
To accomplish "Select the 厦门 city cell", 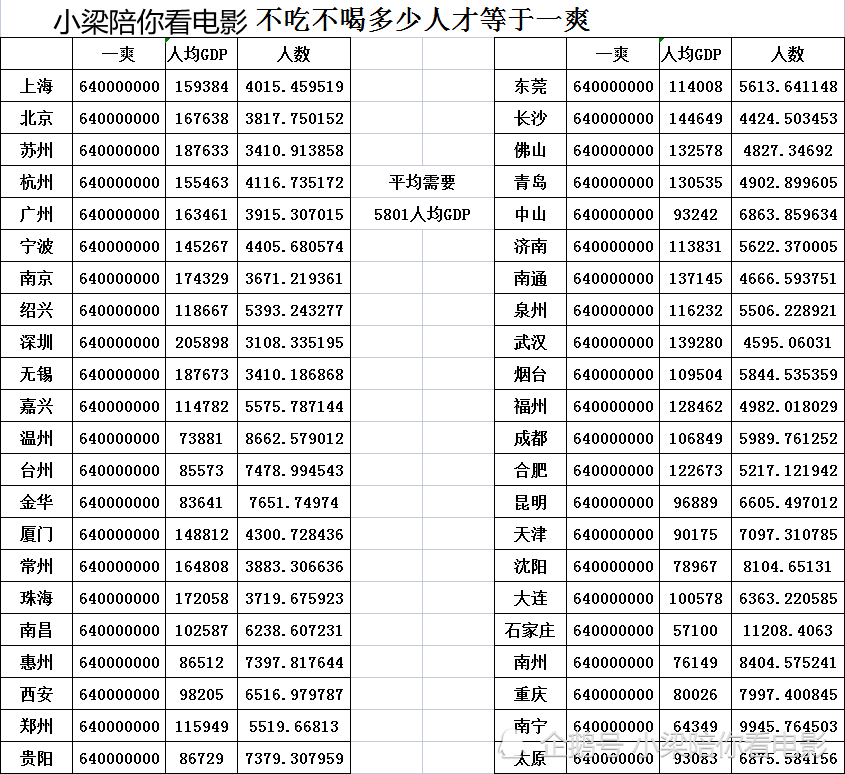I will (x=37, y=534).
